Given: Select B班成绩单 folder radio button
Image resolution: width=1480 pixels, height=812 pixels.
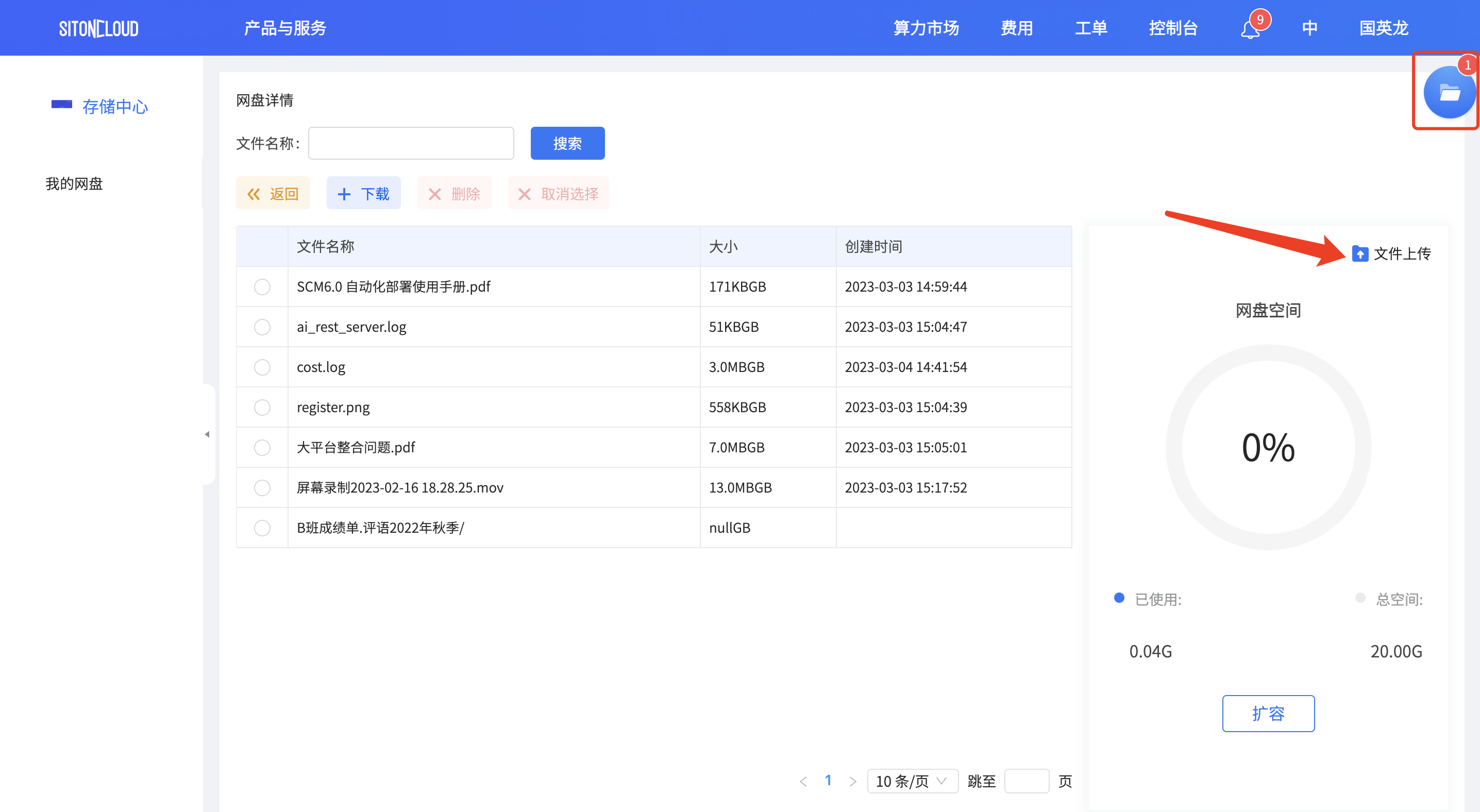Looking at the screenshot, I should click(262, 528).
